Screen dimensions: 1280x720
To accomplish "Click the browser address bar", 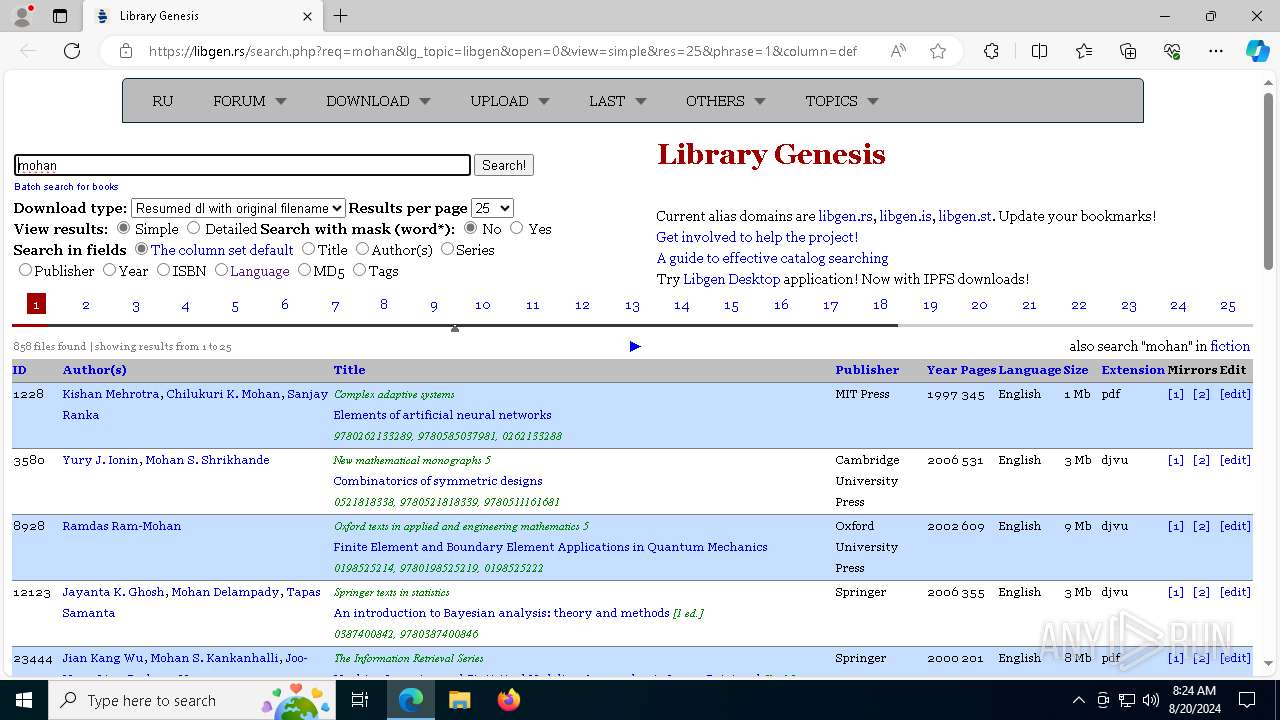I will point(503,51).
